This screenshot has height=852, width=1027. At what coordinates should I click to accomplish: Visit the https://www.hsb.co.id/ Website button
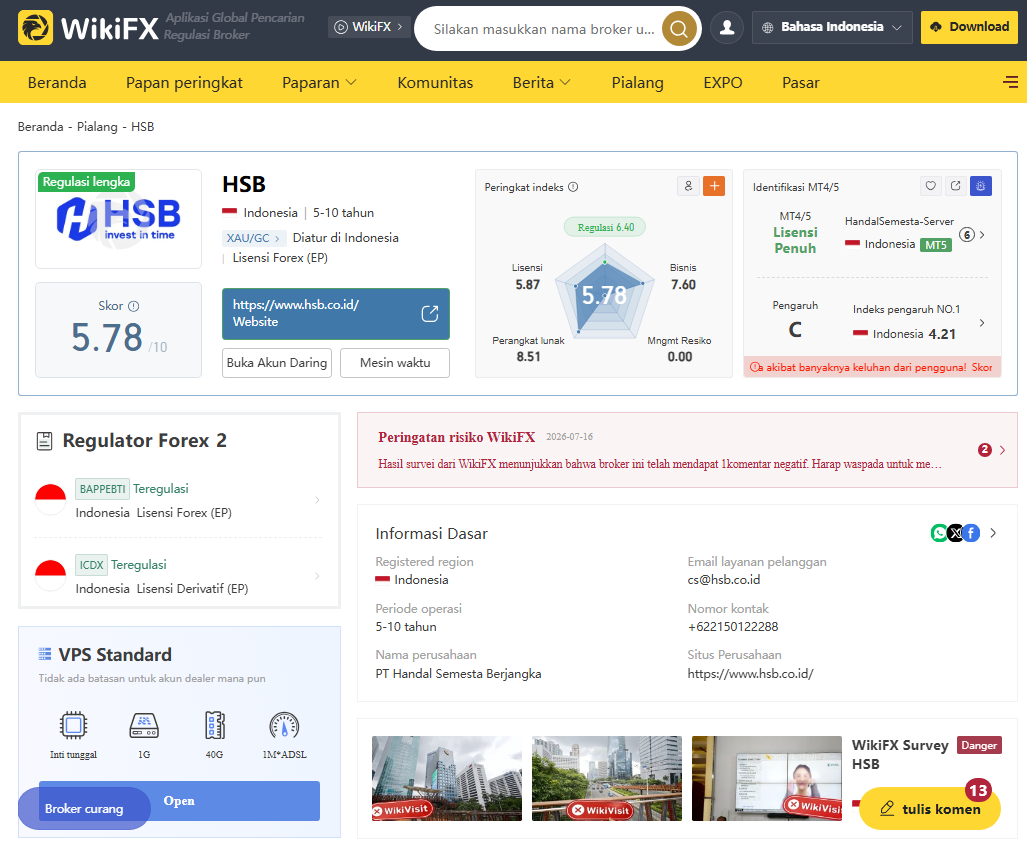335,314
